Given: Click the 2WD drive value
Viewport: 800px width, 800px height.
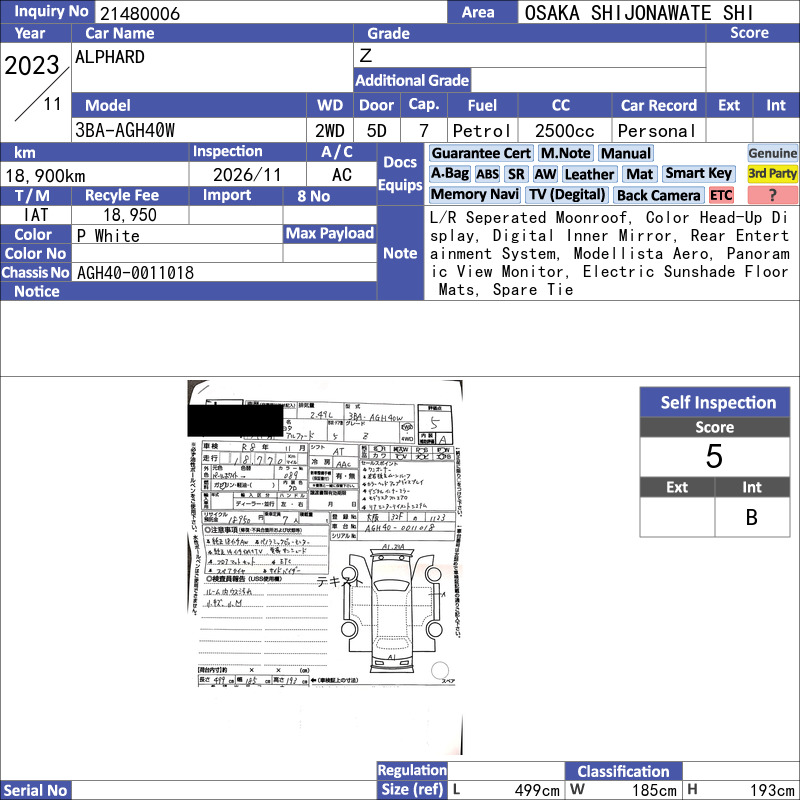Looking at the screenshot, I should (330, 131).
